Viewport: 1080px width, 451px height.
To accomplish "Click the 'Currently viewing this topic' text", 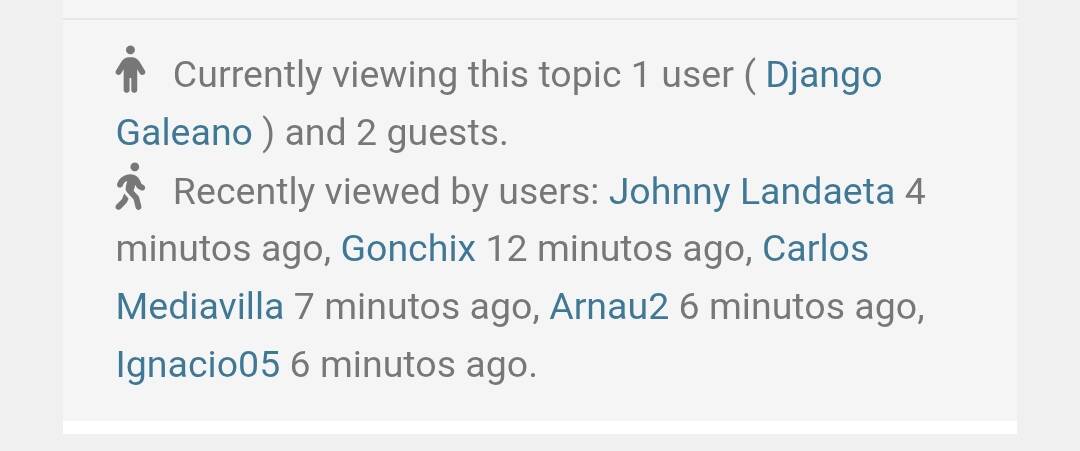I will pyautogui.click(x=397, y=74).
